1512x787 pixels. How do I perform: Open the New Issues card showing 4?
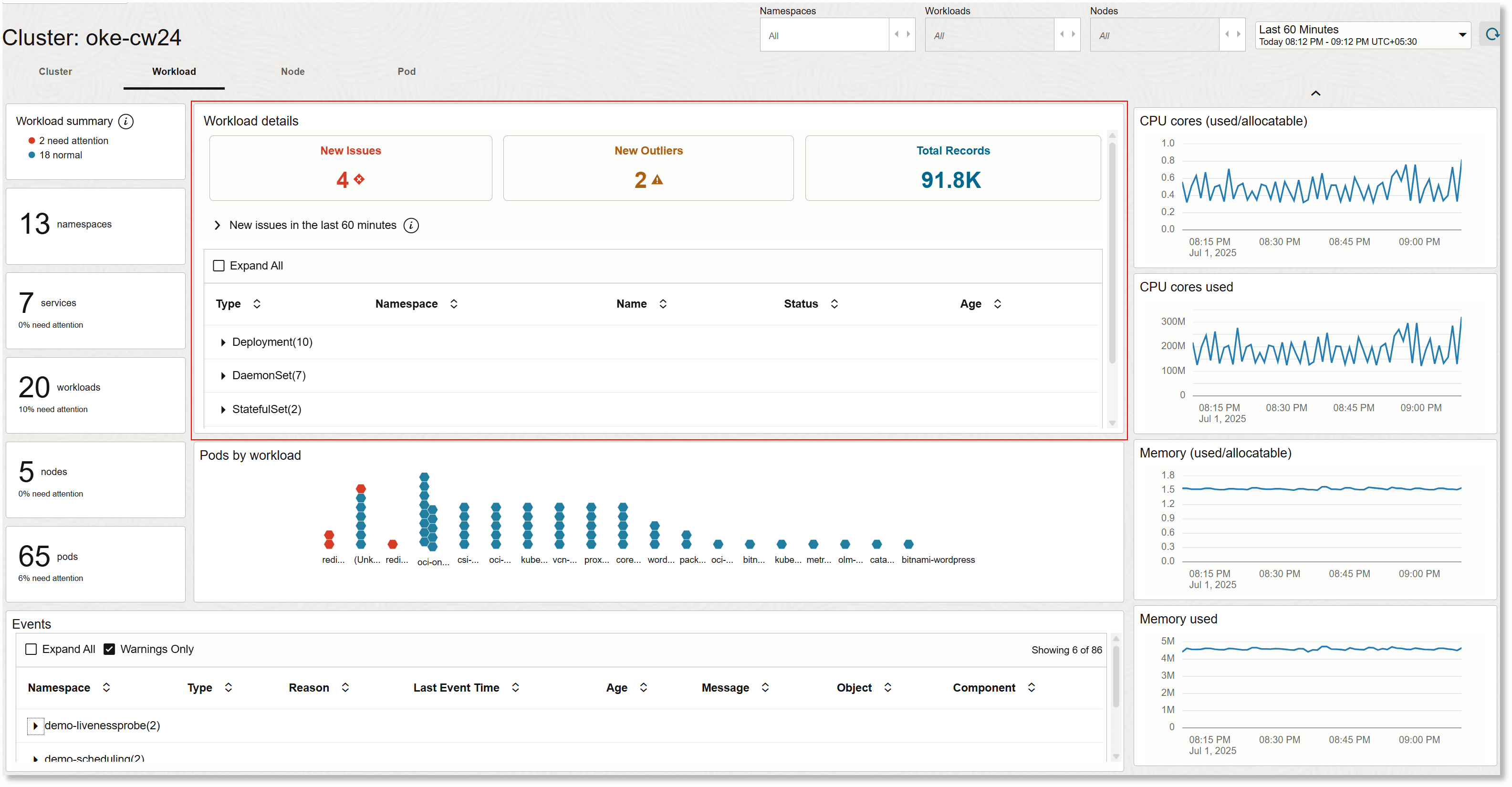pos(350,168)
